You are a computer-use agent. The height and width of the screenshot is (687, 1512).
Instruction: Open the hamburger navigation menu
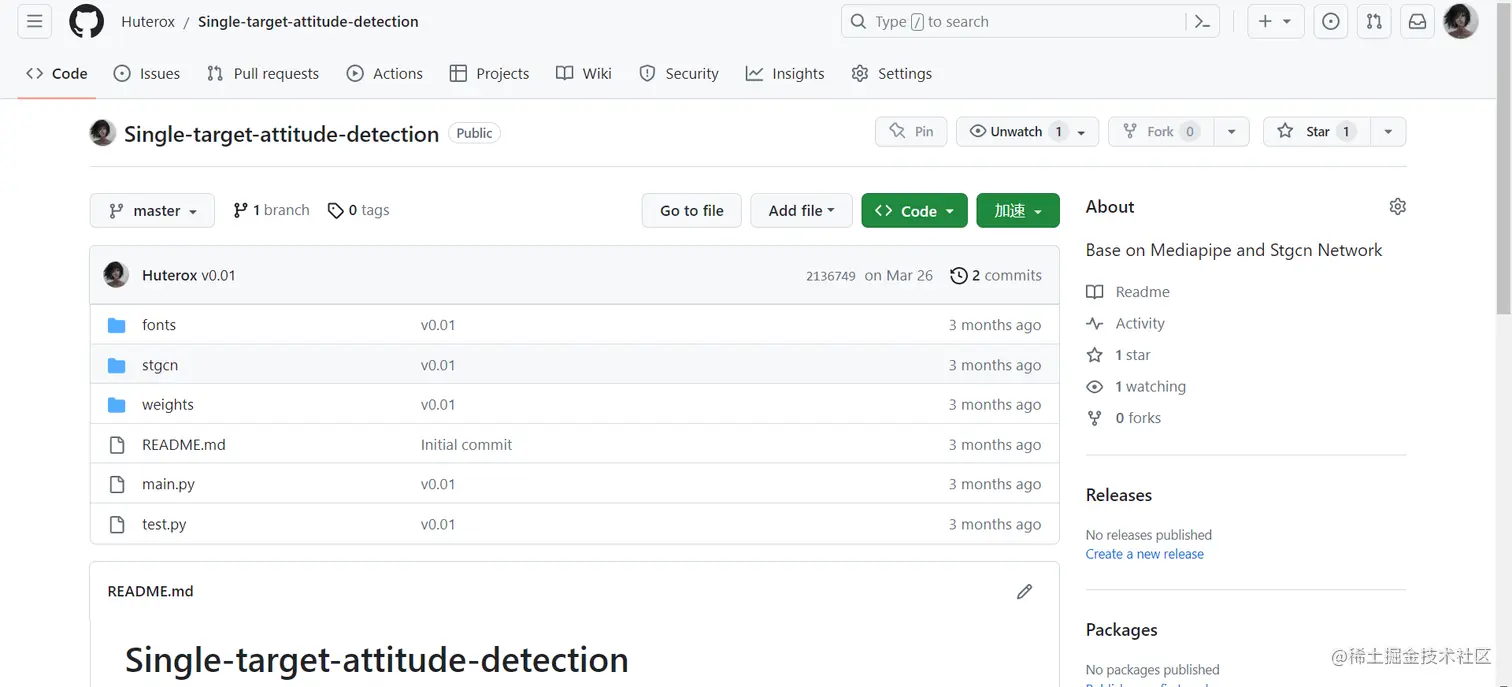[34, 21]
